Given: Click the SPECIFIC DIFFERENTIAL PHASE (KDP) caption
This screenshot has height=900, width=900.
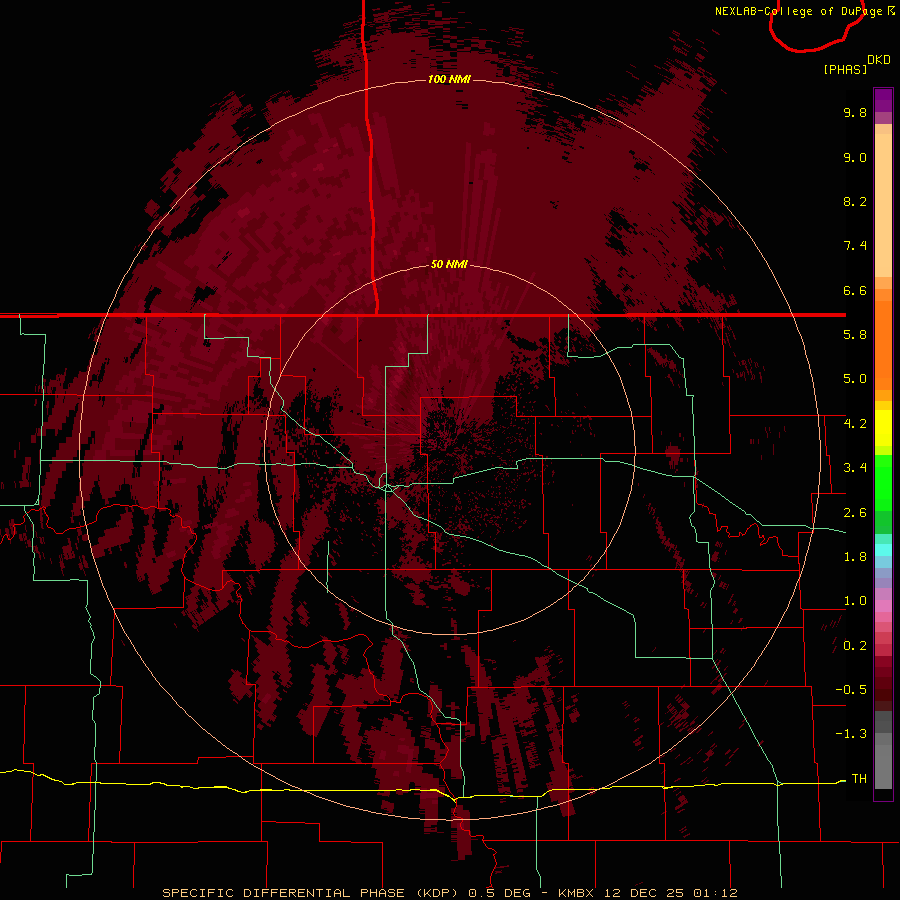Looking at the screenshot, I should coord(310,893).
